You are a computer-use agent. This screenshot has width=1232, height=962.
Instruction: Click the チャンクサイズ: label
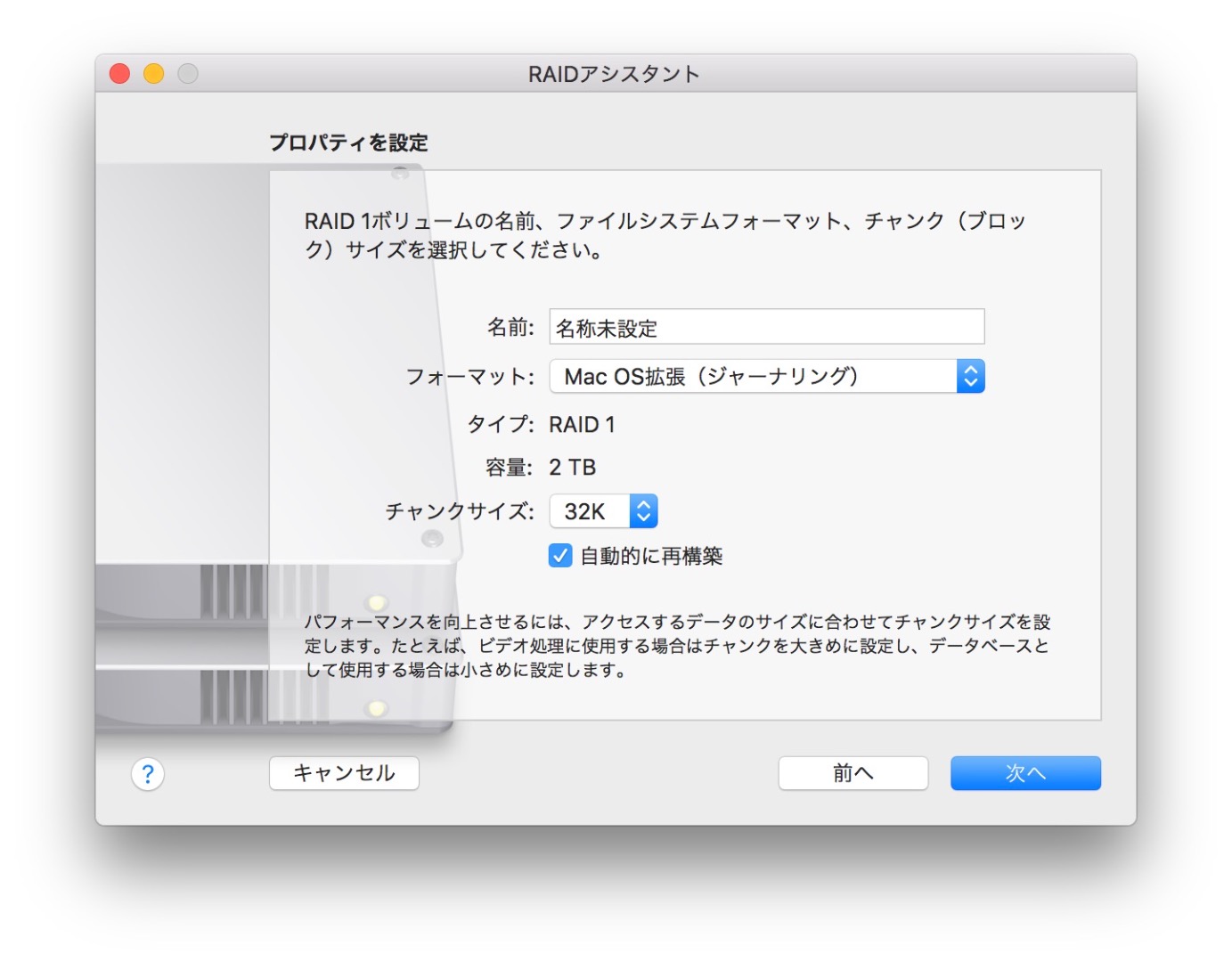click(x=460, y=511)
